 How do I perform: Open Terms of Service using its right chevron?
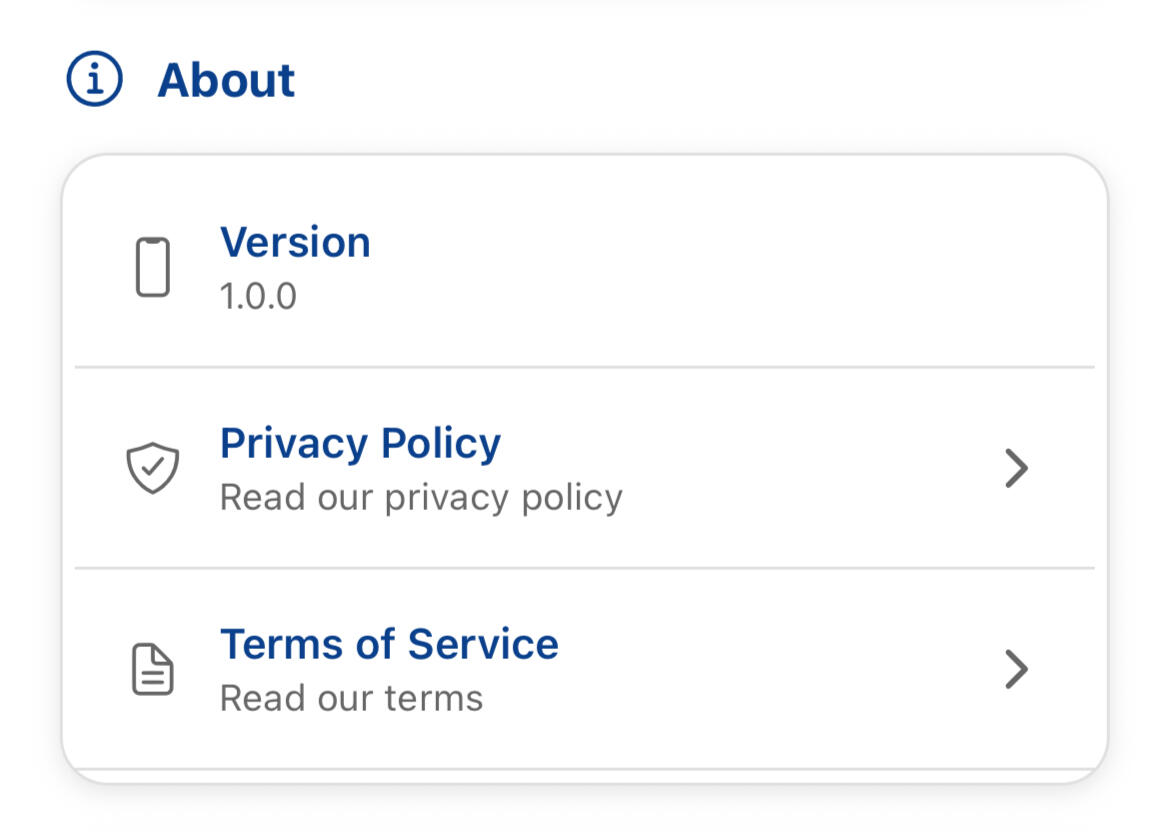click(1016, 669)
